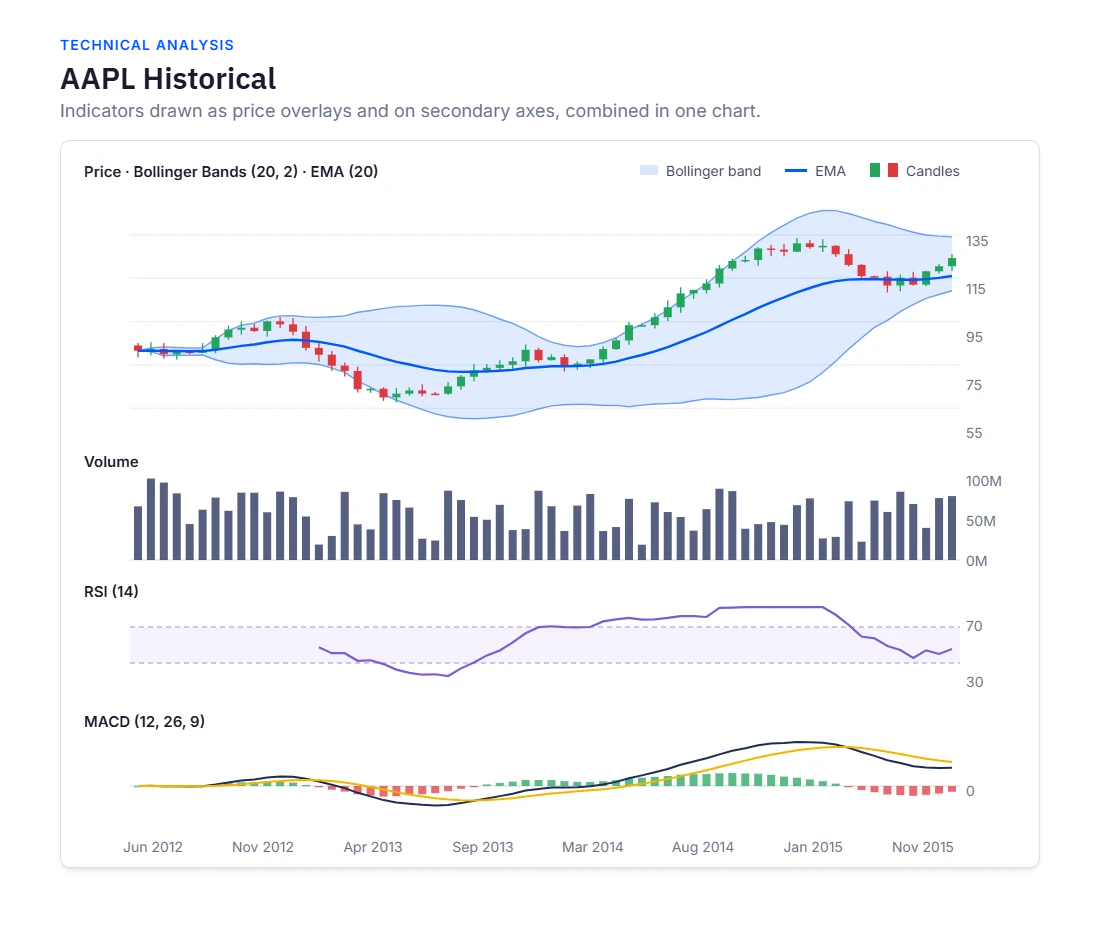
Task: Click the indicators description subtitle
Action: 410,111
